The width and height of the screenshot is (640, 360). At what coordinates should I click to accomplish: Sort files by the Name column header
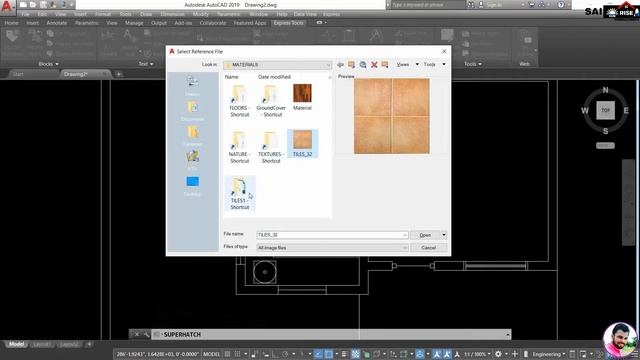click(231, 77)
